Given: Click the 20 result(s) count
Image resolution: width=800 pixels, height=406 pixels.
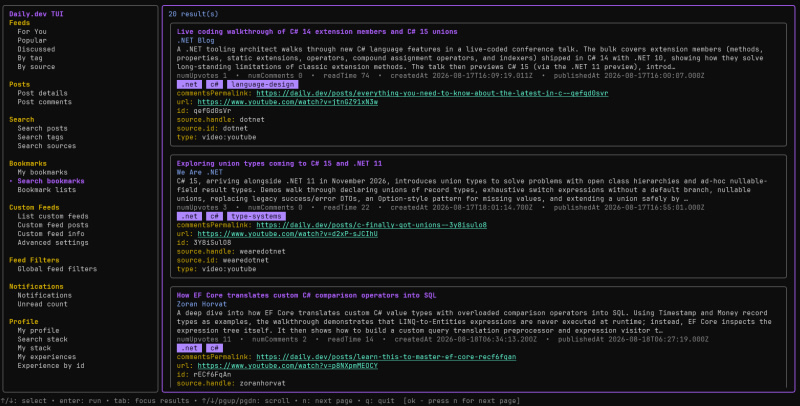Looking at the screenshot, I should tap(193, 14).
